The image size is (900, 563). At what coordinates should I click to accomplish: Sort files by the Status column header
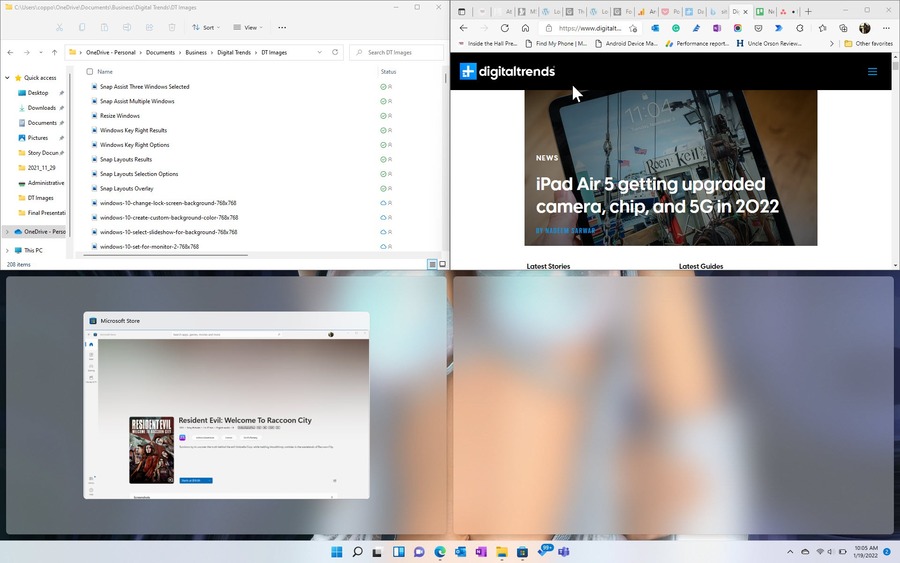point(389,72)
